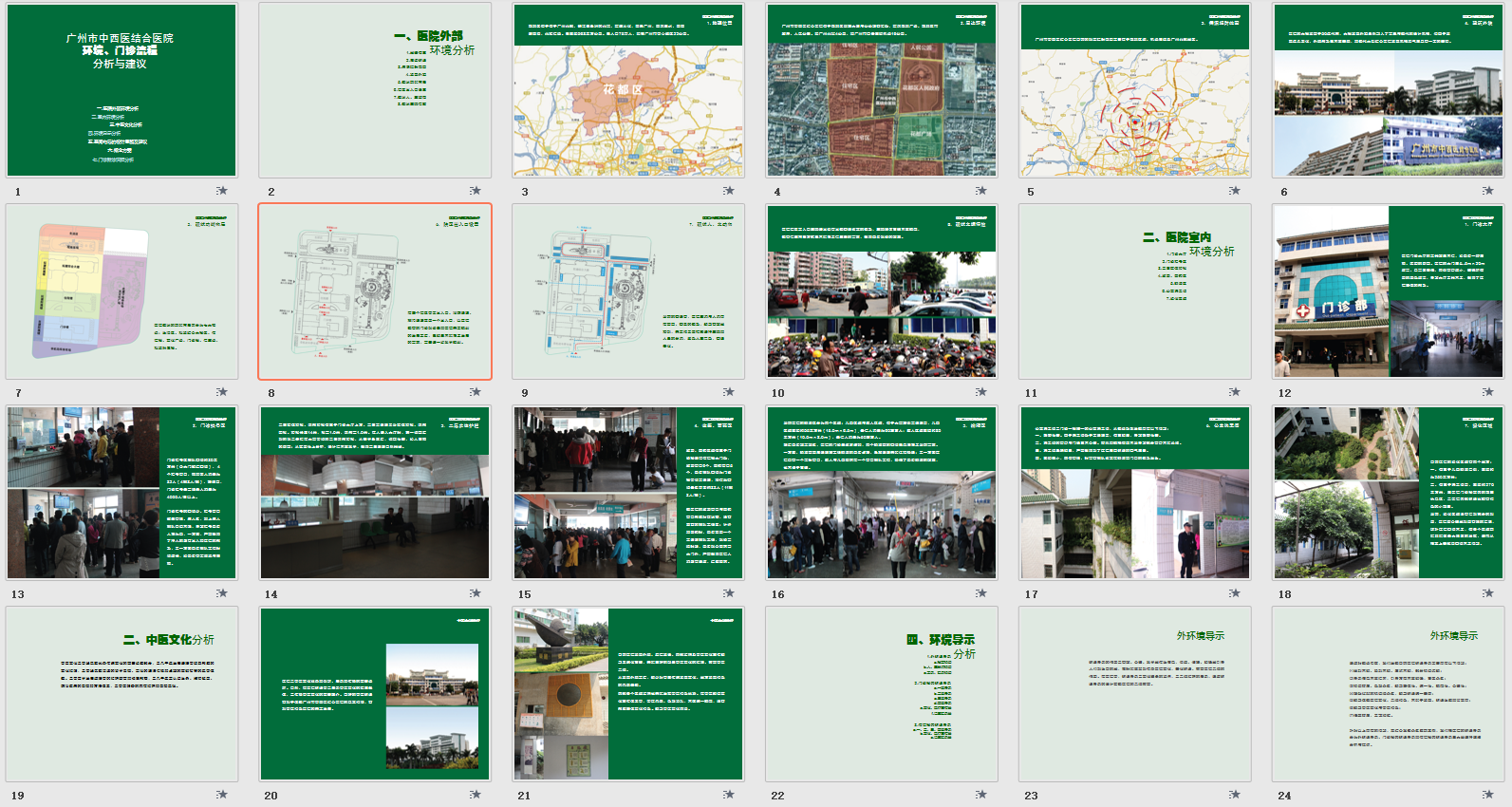Select slide 14 dark lobby photo thumbnail
This screenshot has width=1512, height=807.
tap(375, 493)
